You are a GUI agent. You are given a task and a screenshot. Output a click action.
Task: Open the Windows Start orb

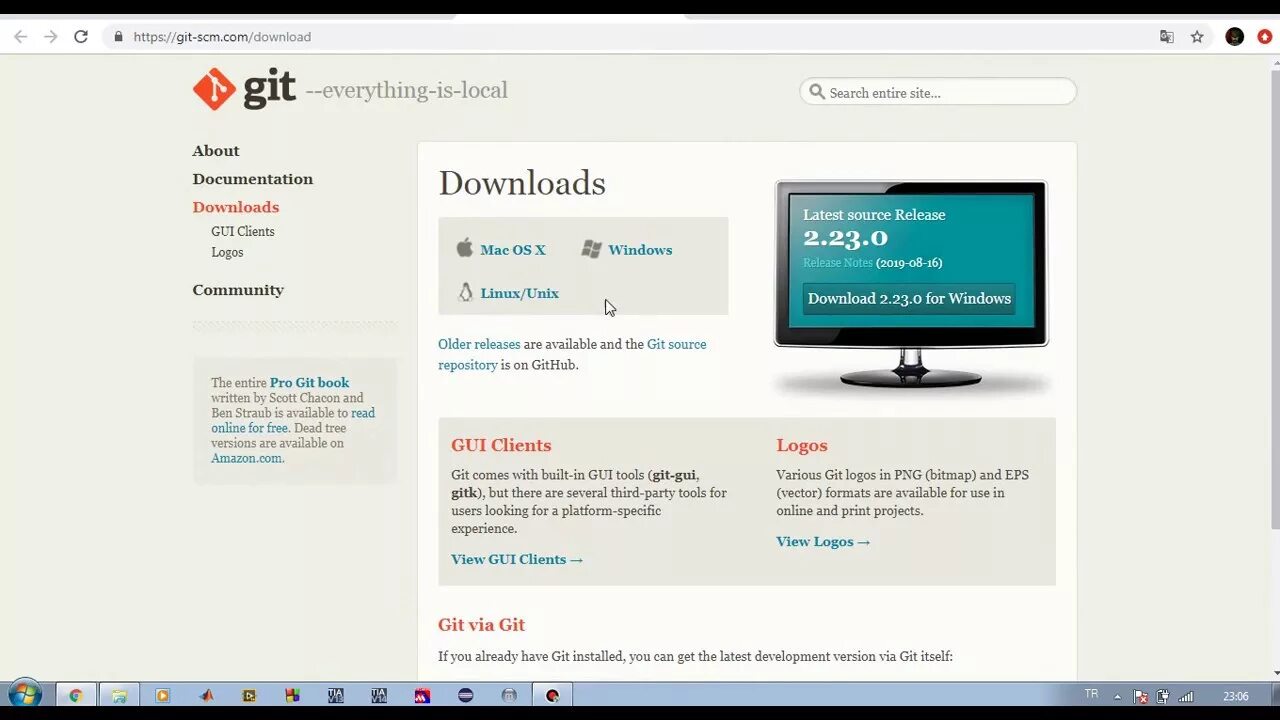pos(24,695)
